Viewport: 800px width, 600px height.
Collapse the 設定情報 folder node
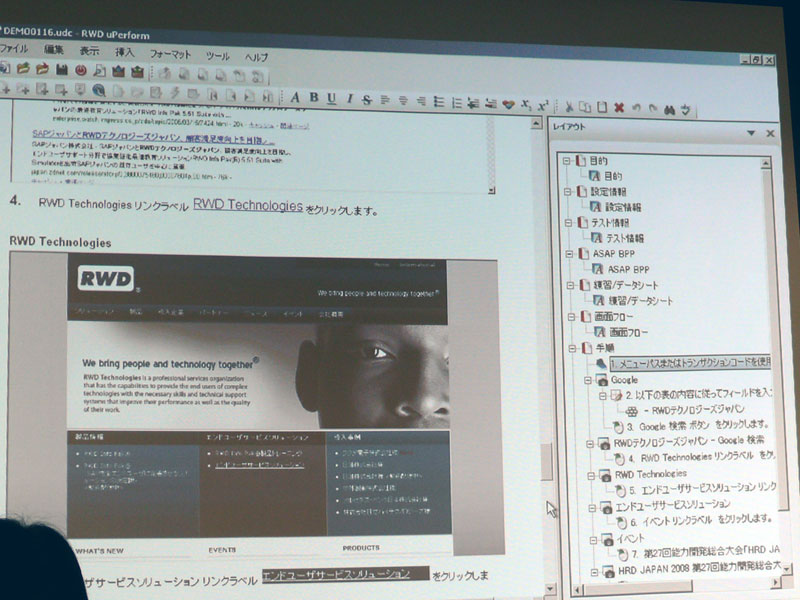point(567,191)
